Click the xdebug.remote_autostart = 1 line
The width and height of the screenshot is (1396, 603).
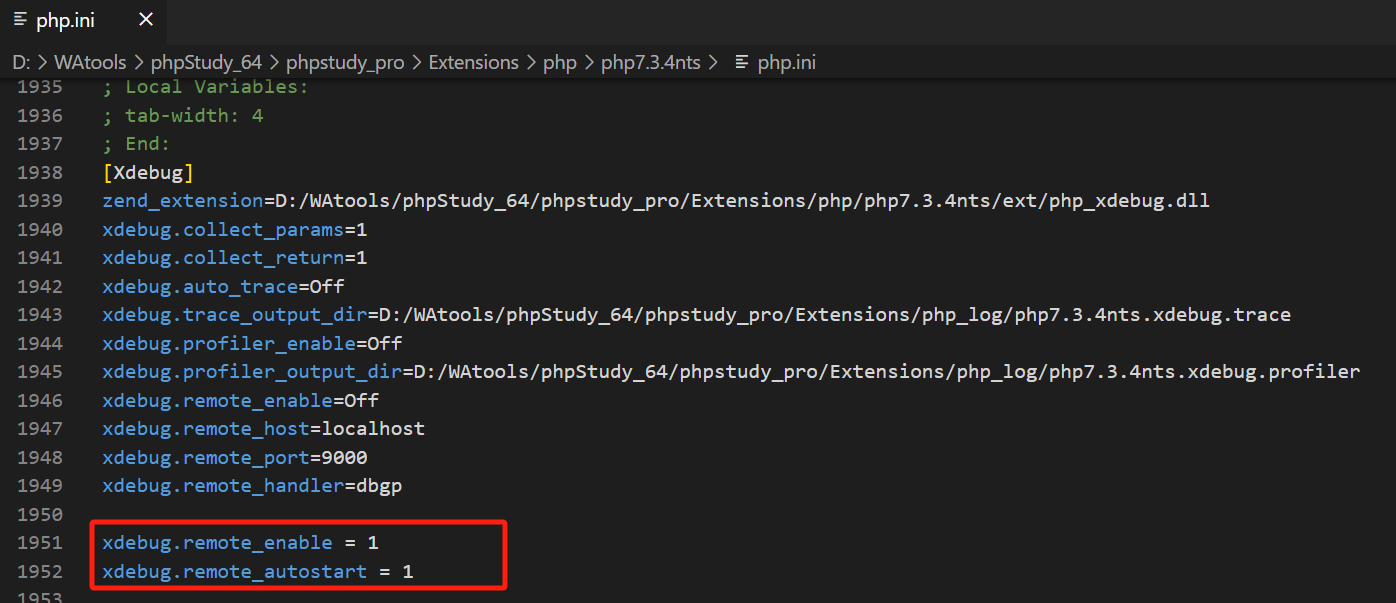257,572
